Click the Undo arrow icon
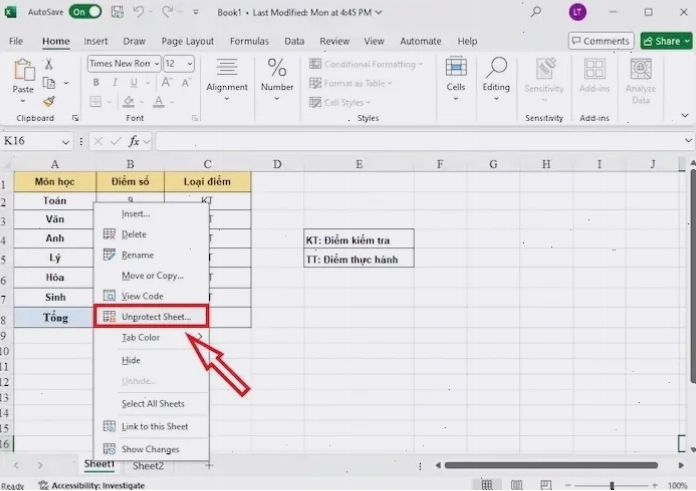The width and height of the screenshot is (696, 491). tap(138, 12)
